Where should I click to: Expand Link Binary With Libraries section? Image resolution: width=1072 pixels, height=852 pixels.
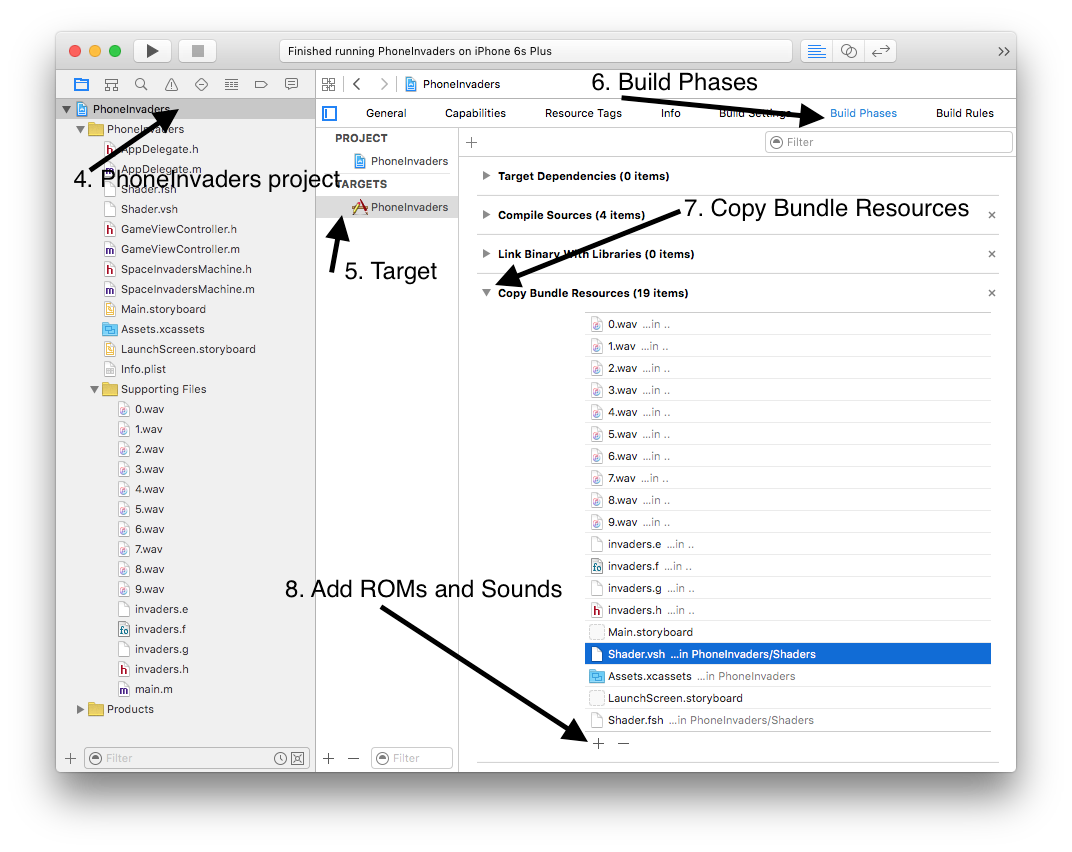coord(486,254)
